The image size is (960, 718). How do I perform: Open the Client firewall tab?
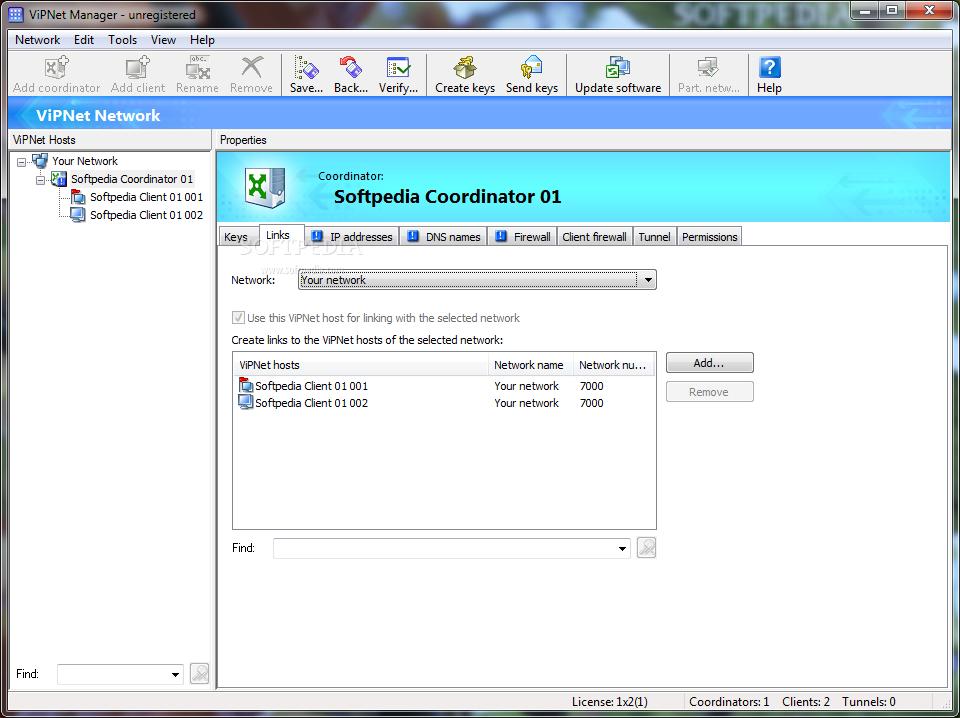click(594, 237)
